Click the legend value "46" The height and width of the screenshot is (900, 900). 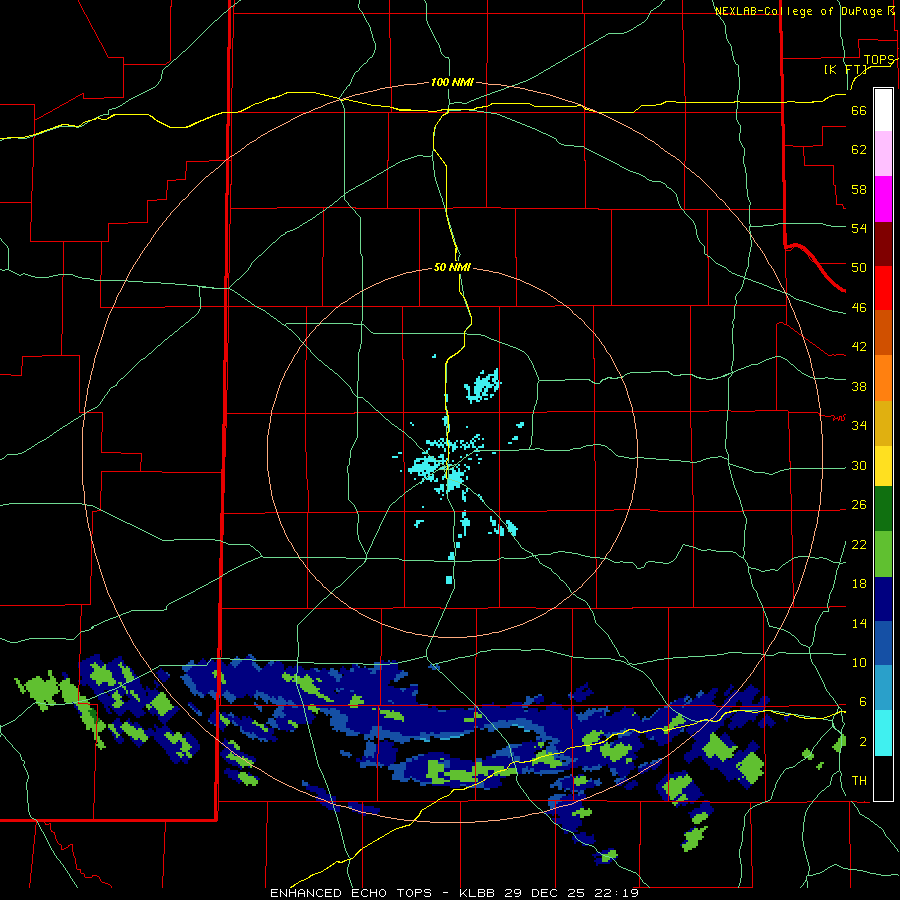coord(859,308)
